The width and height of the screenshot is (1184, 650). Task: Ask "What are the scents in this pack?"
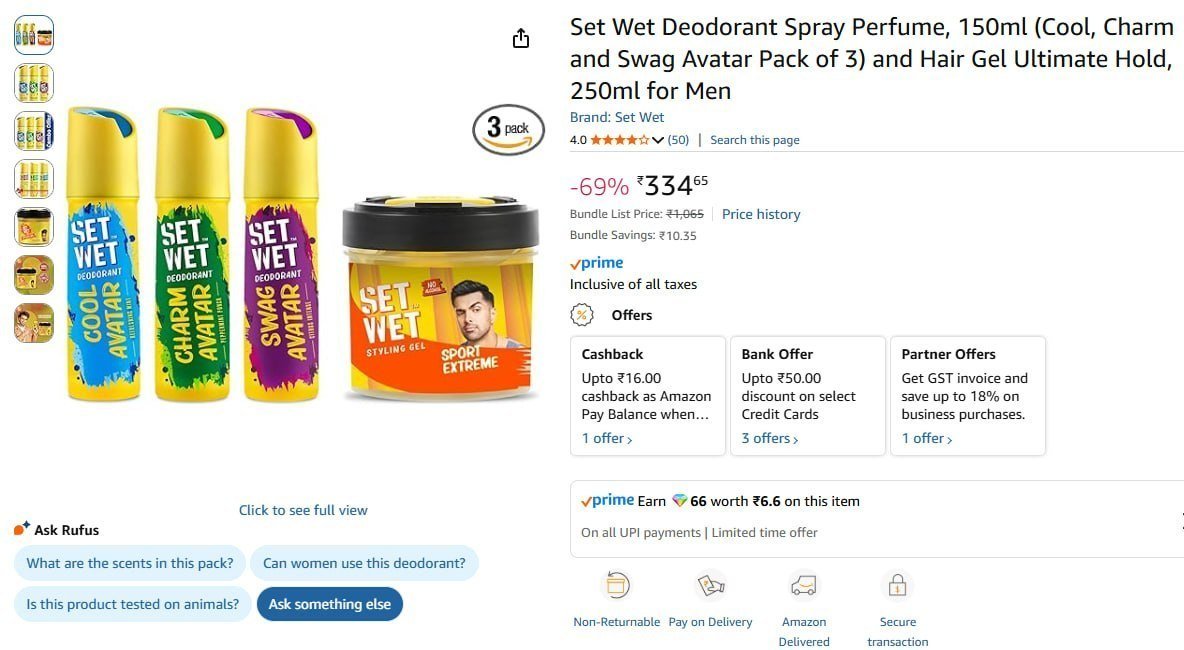click(x=130, y=563)
